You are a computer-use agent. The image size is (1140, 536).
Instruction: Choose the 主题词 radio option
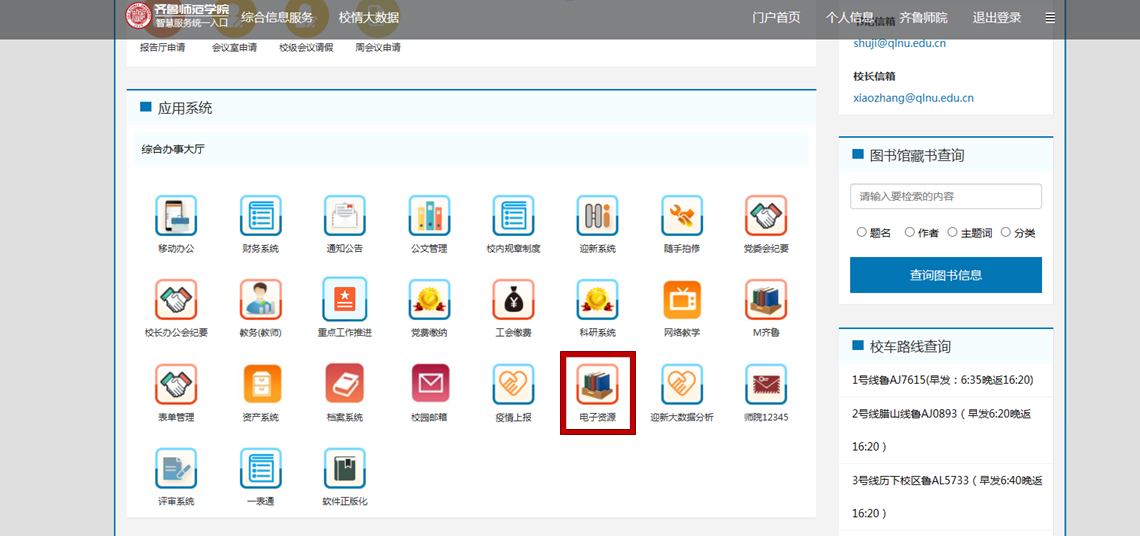[x=953, y=233]
